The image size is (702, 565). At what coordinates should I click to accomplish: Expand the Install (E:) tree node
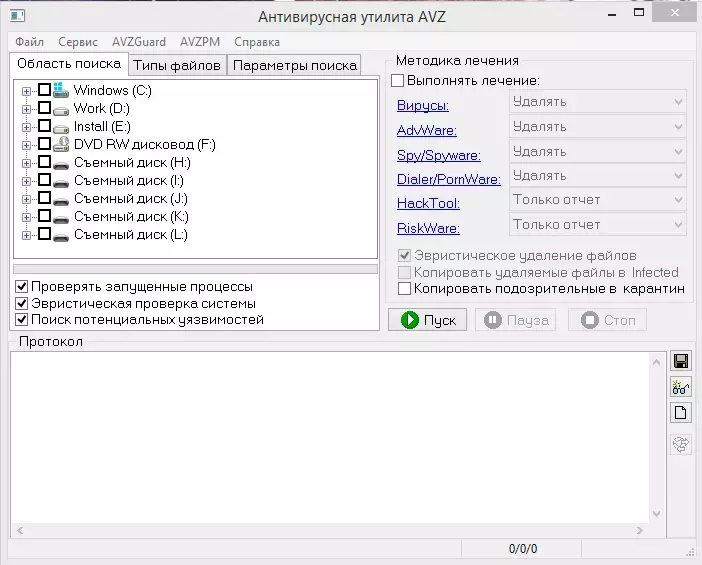(x=26, y=127)
